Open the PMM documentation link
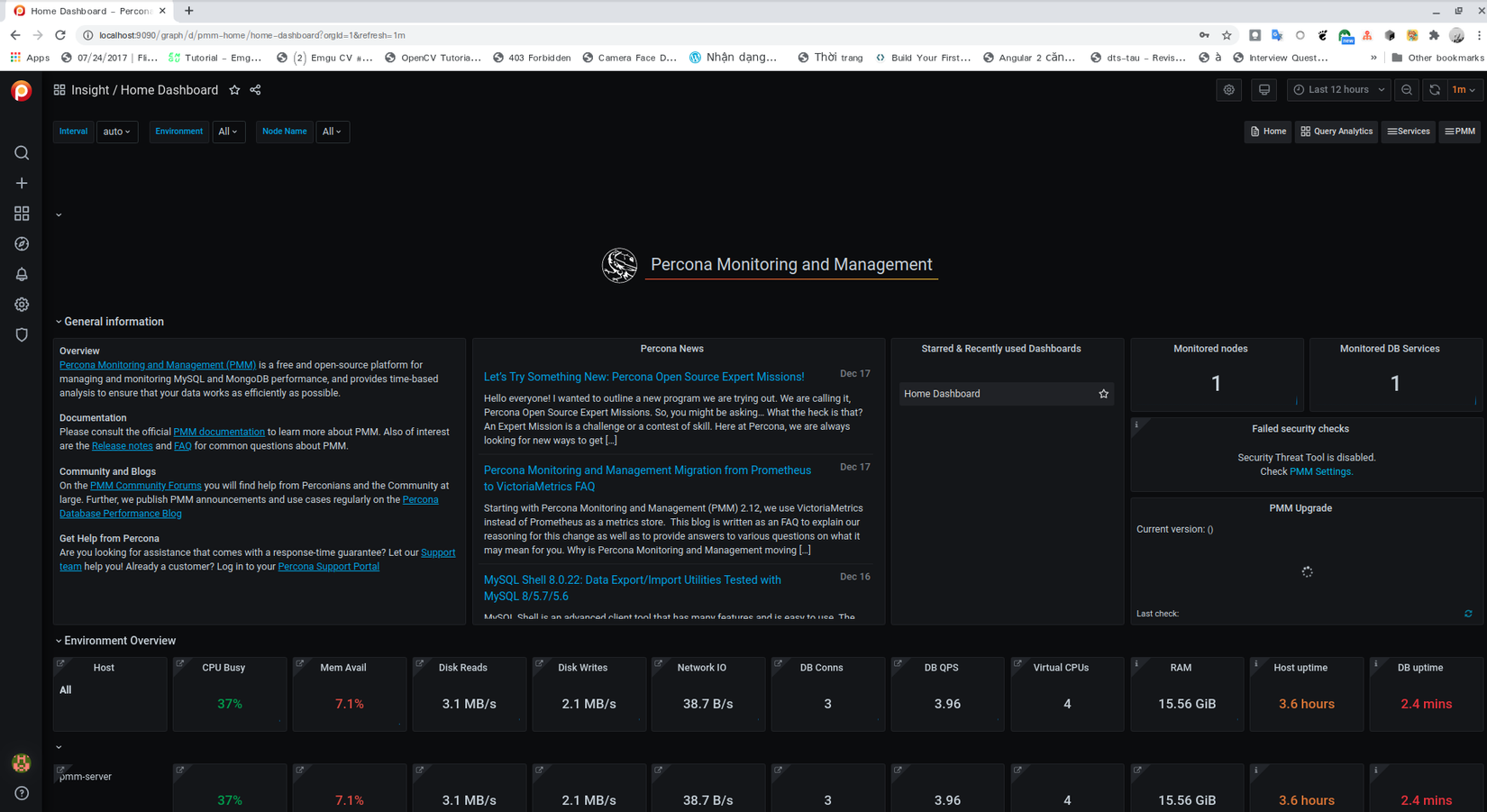The height and width of the screenshot is (812, 1487). pos(219,432)
